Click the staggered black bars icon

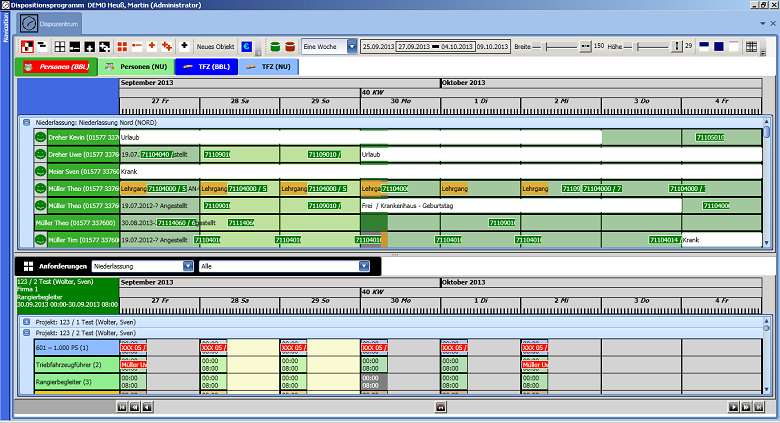[x=42, y=47]
